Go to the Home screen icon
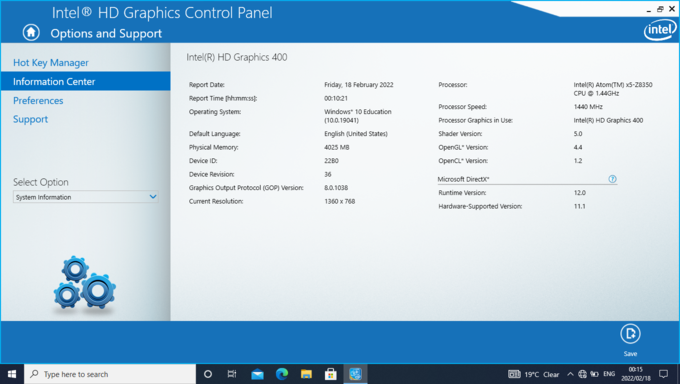 [31, 33]
